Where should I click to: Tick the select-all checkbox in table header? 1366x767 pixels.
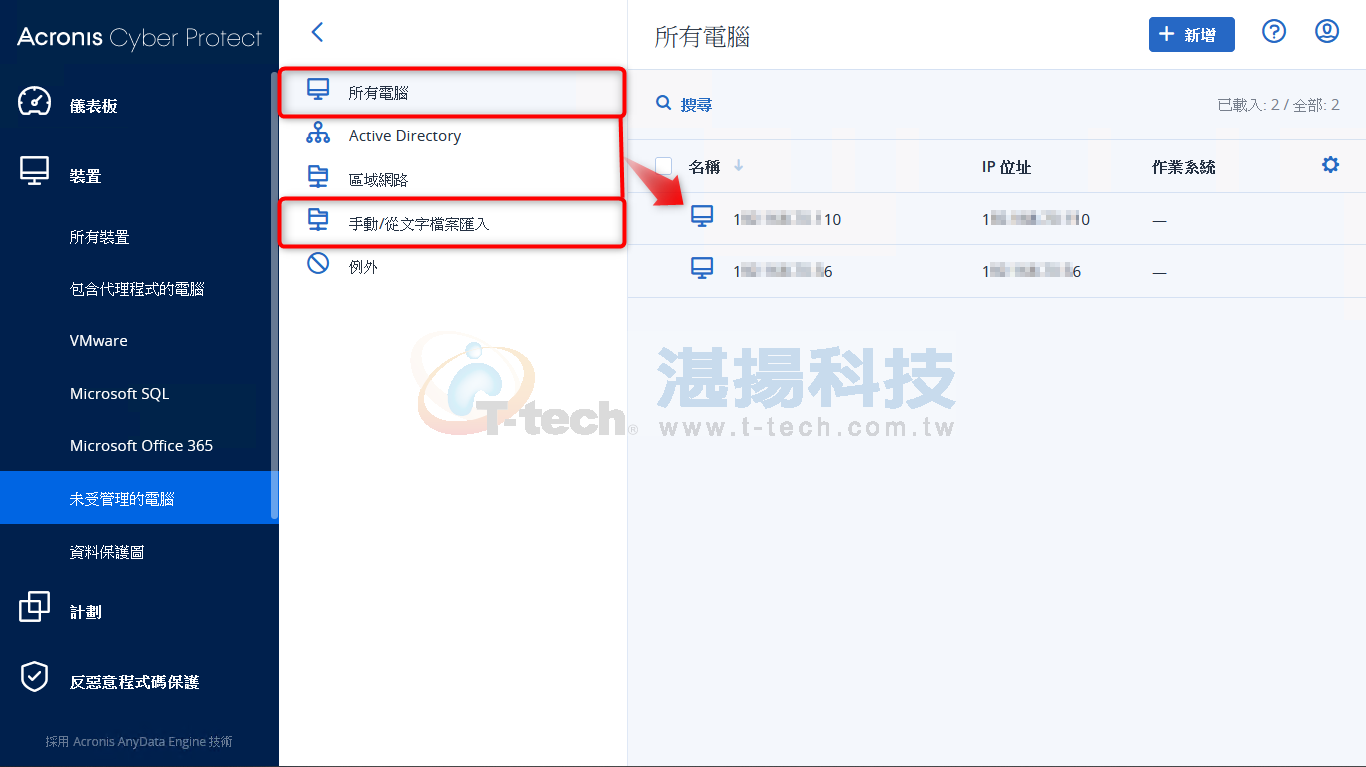tap(664, 166)
